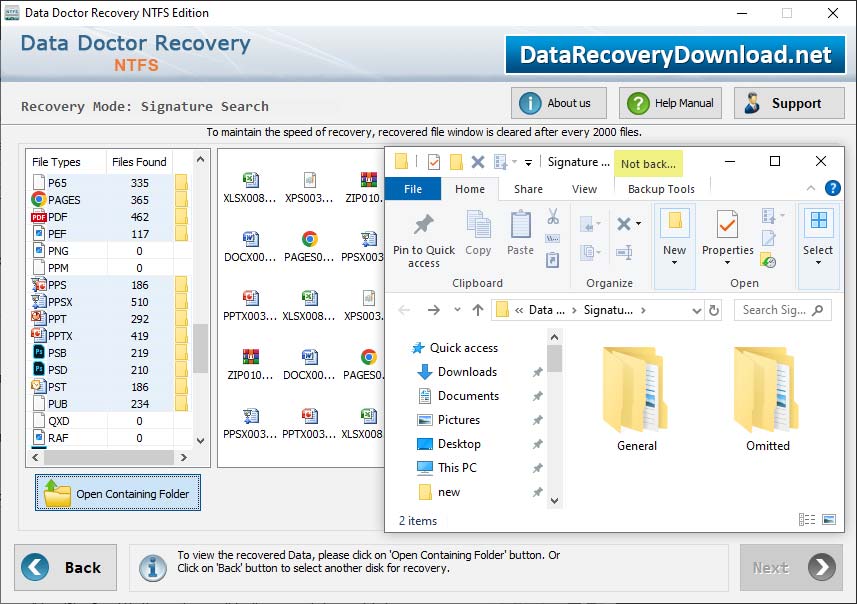Image resolution: width=857 pixels, height=604 pixels.
Task: Click the Copy ribbon button
Action: click(x=478, y=234)
